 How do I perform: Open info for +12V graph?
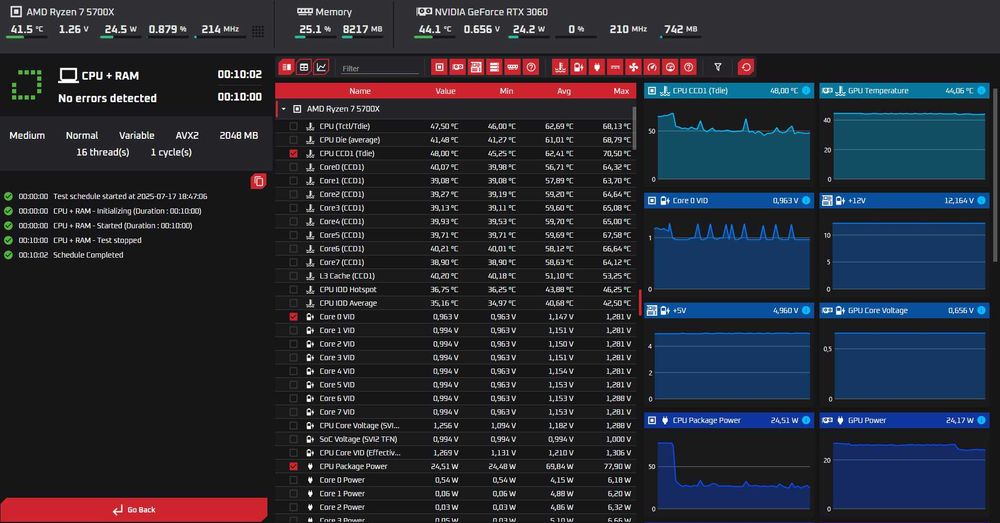coord(982,200)
